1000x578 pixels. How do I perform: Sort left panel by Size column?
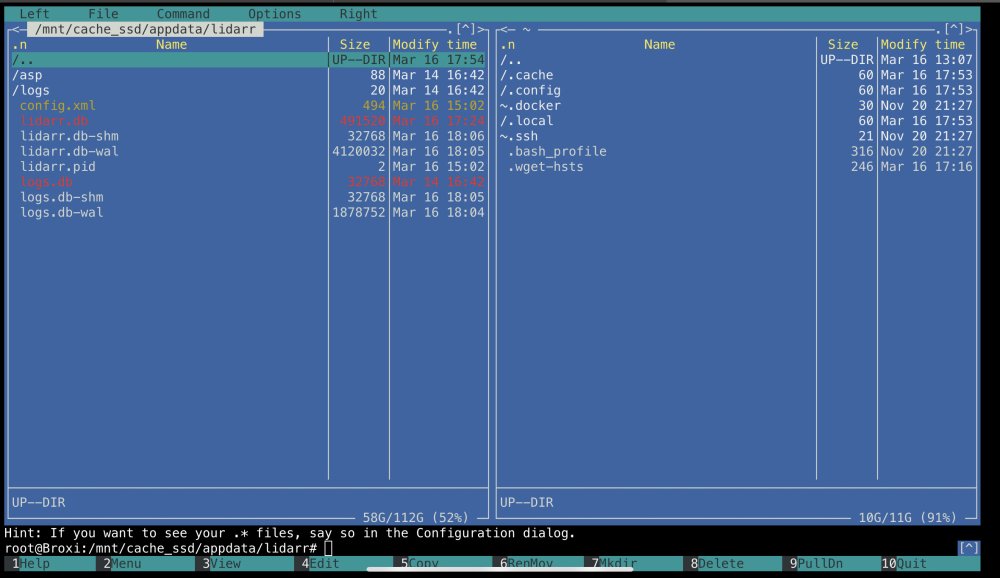[355, 45]
